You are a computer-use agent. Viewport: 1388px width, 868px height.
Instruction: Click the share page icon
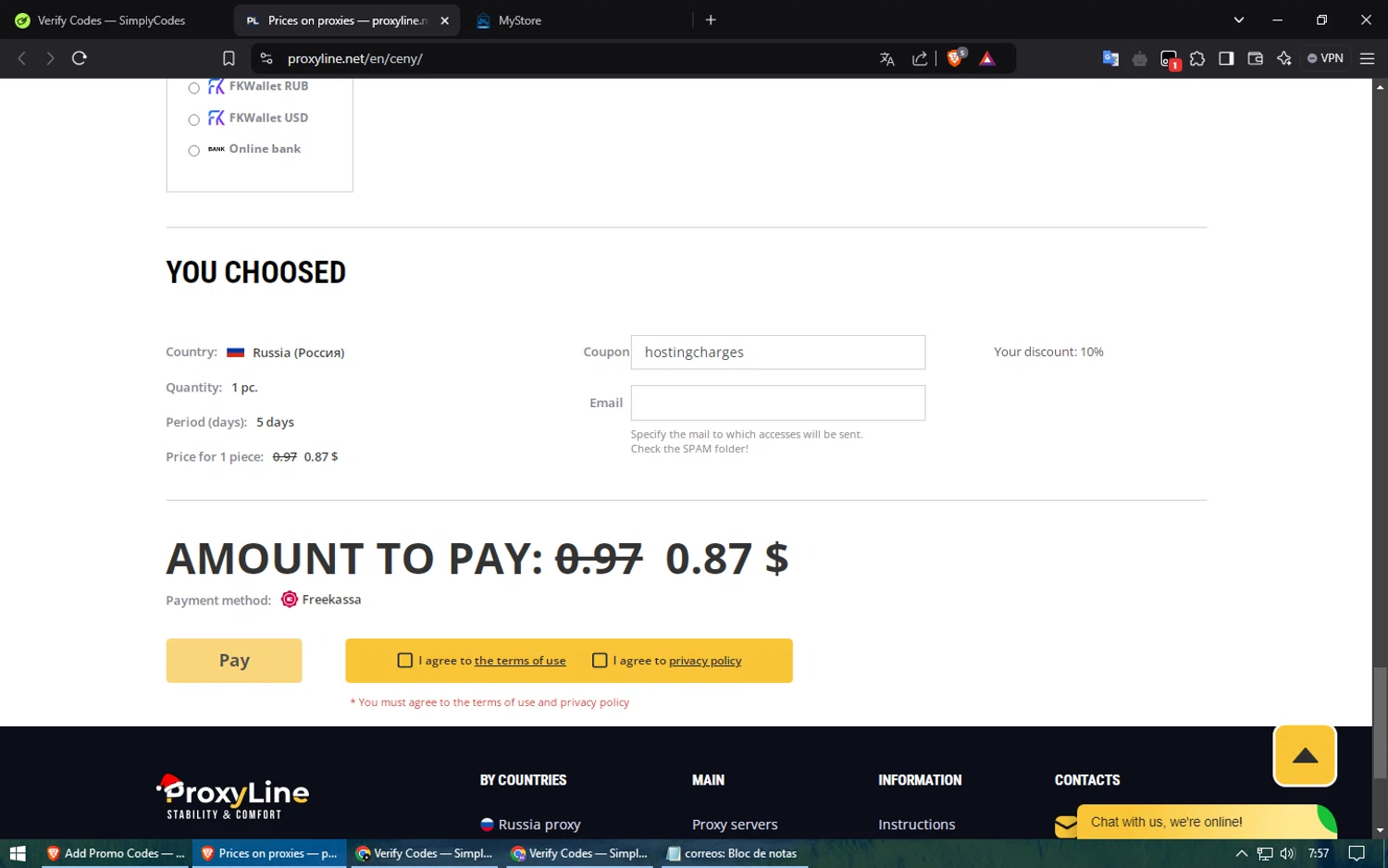[920, 58]
